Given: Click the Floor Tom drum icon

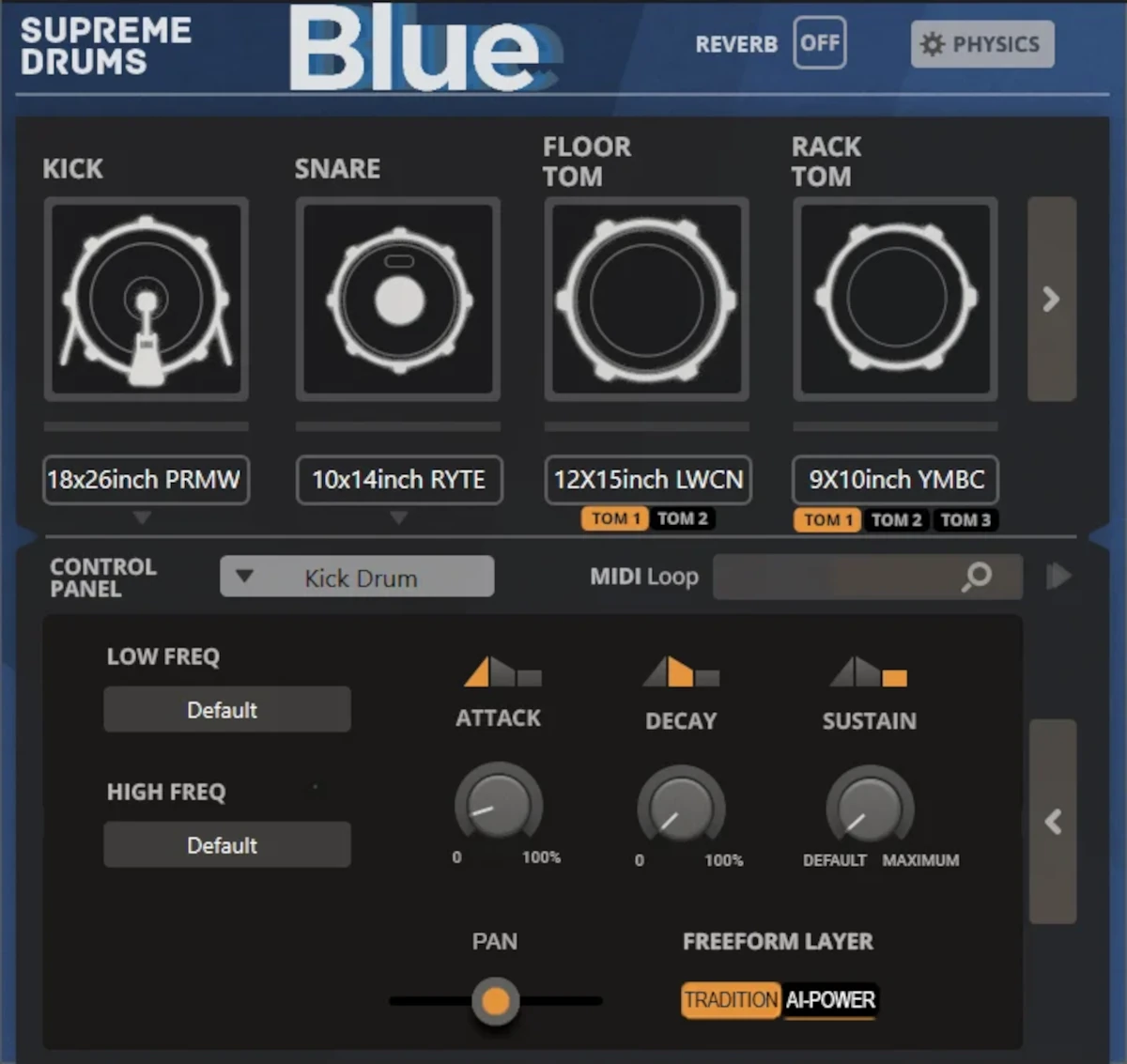Looking at the screenshot, I should tap(646, 299).
